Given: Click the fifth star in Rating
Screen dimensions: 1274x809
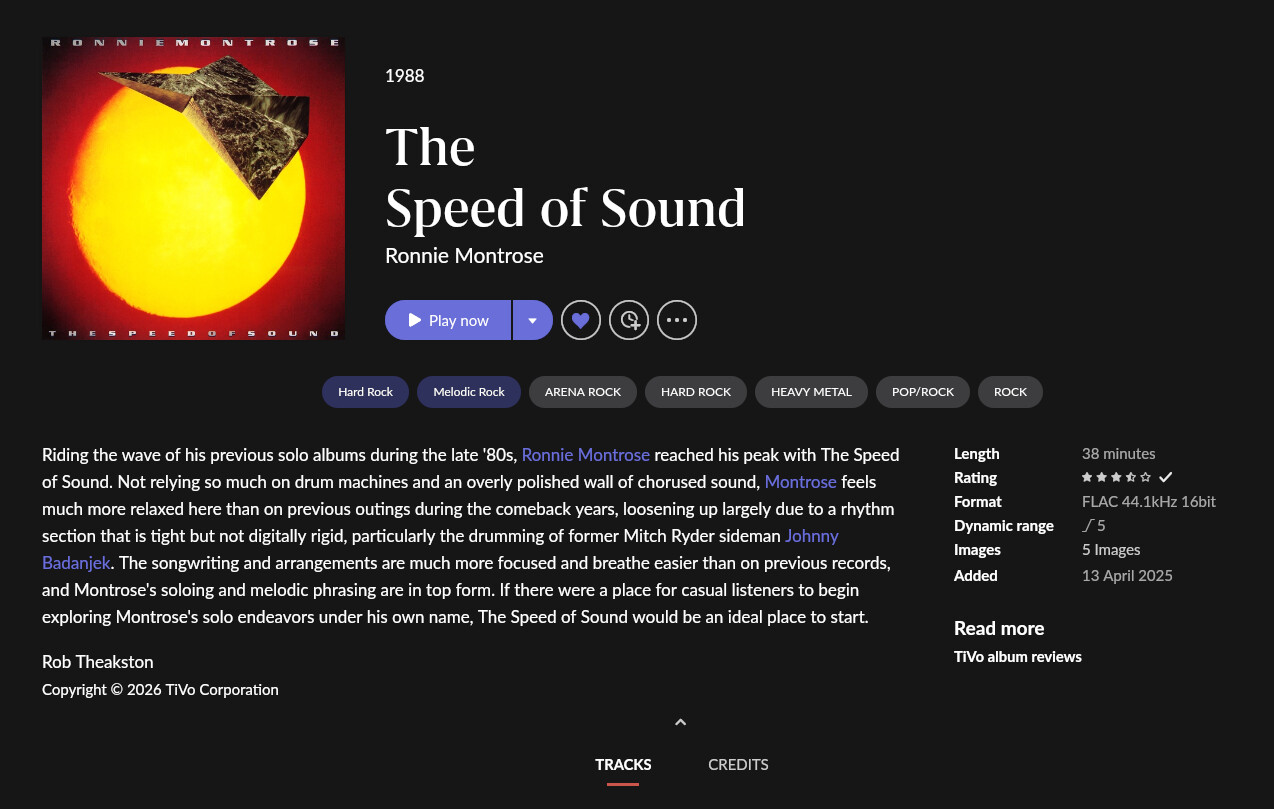Looking at the screenshot, I should coord(1146,477).
